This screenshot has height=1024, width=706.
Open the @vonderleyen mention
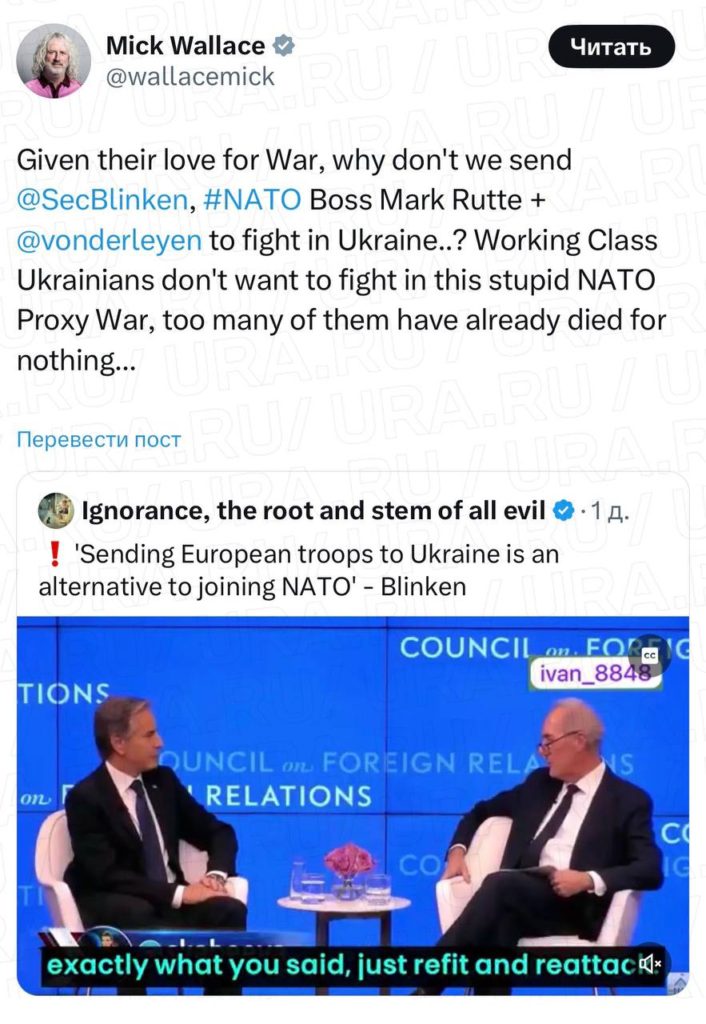(109, 240)
